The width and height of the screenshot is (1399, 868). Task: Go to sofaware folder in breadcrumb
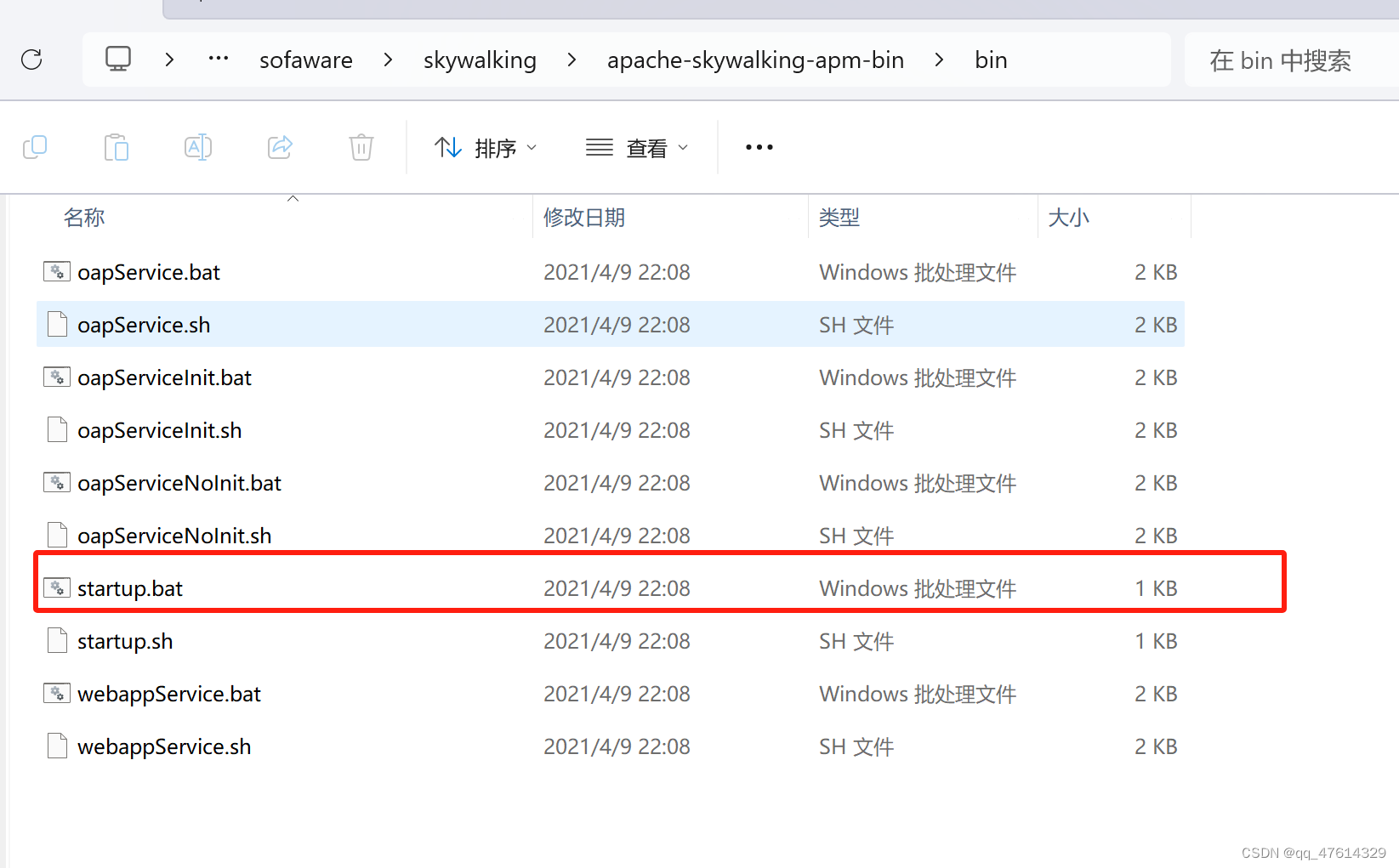click(x=306, y=60)
